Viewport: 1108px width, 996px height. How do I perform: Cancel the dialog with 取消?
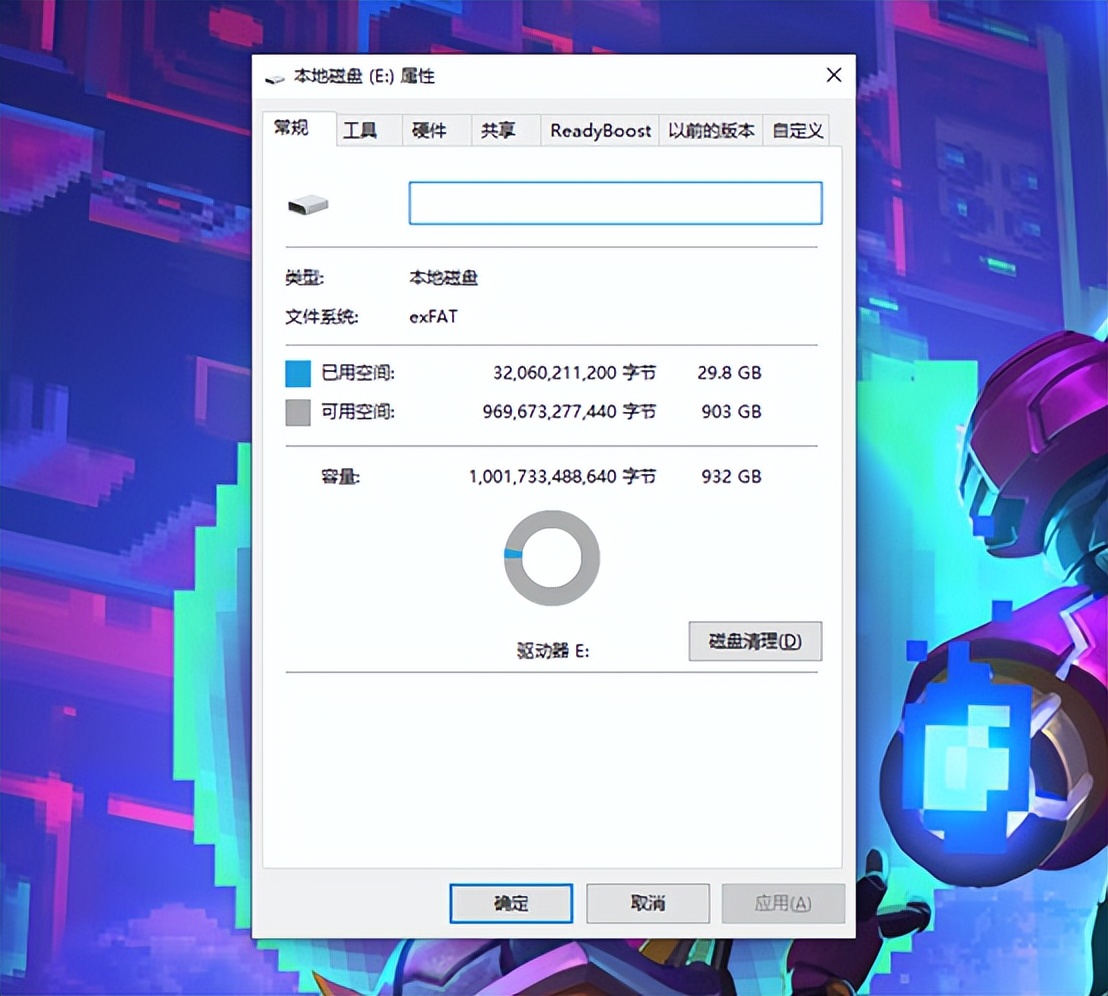pyautogui.click(x=648, y=903)
